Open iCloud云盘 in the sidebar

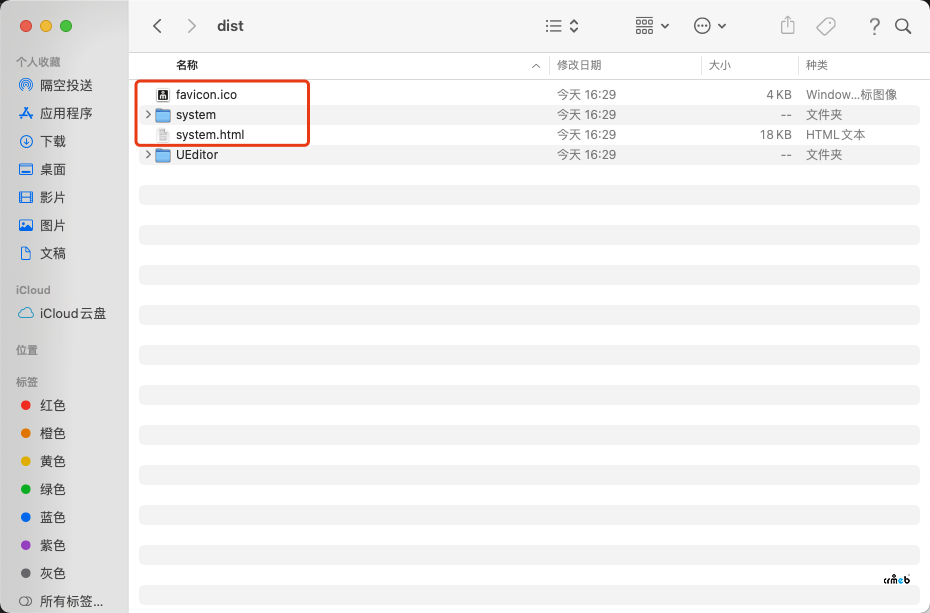point(72,314)
